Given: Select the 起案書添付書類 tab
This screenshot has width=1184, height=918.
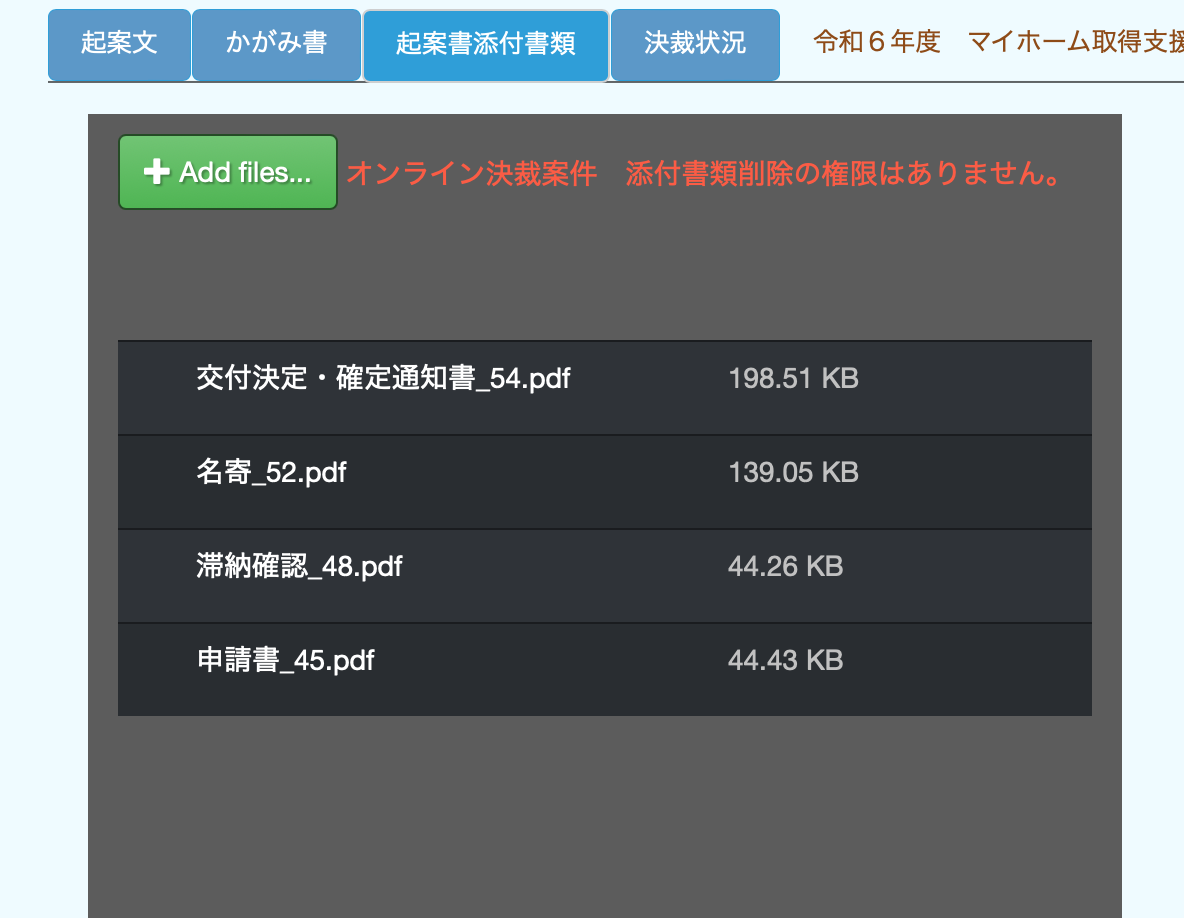Looking at the screenshot, I should click(486, 45).
